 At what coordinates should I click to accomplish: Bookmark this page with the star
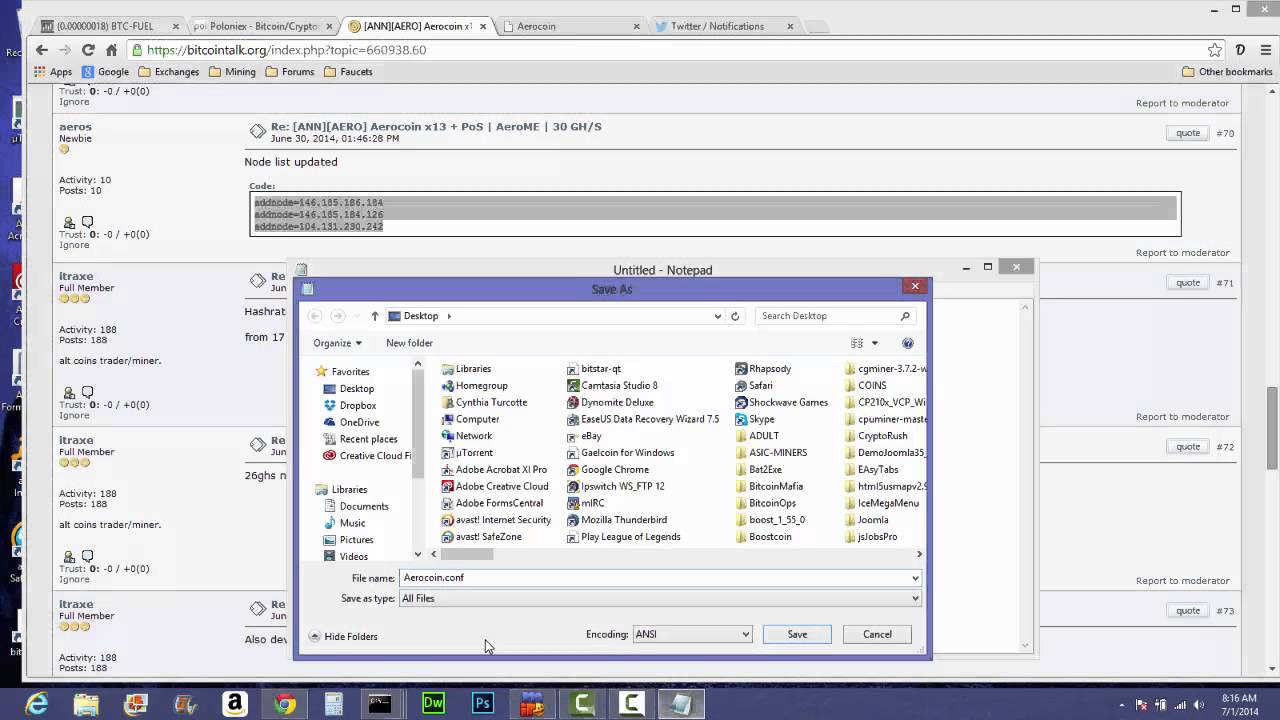(1215, 49)
